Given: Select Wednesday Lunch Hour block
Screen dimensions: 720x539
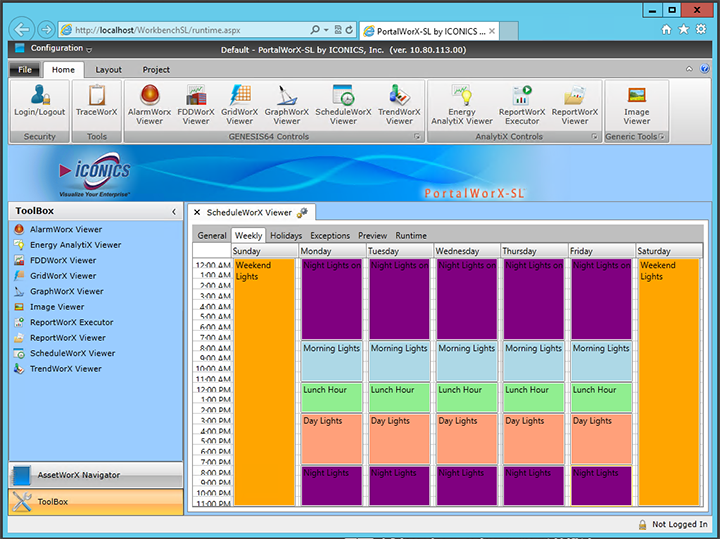Looking at the screenshot, I should pos(467,397).
